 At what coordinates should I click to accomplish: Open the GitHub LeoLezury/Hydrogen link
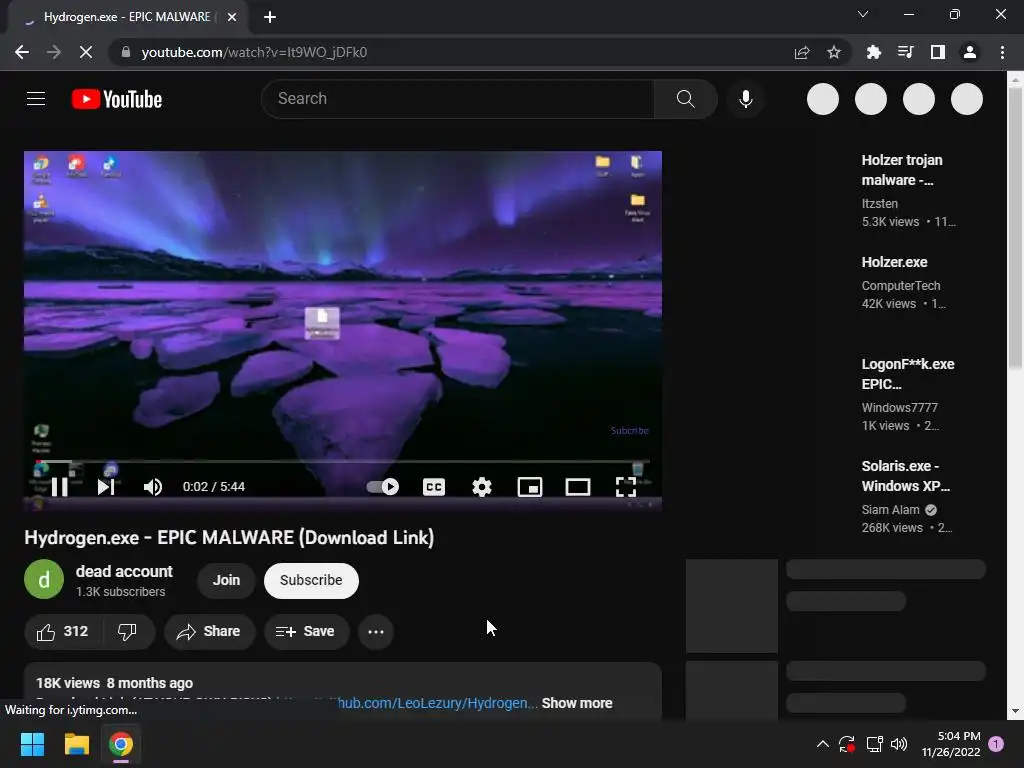pos(438,703)
